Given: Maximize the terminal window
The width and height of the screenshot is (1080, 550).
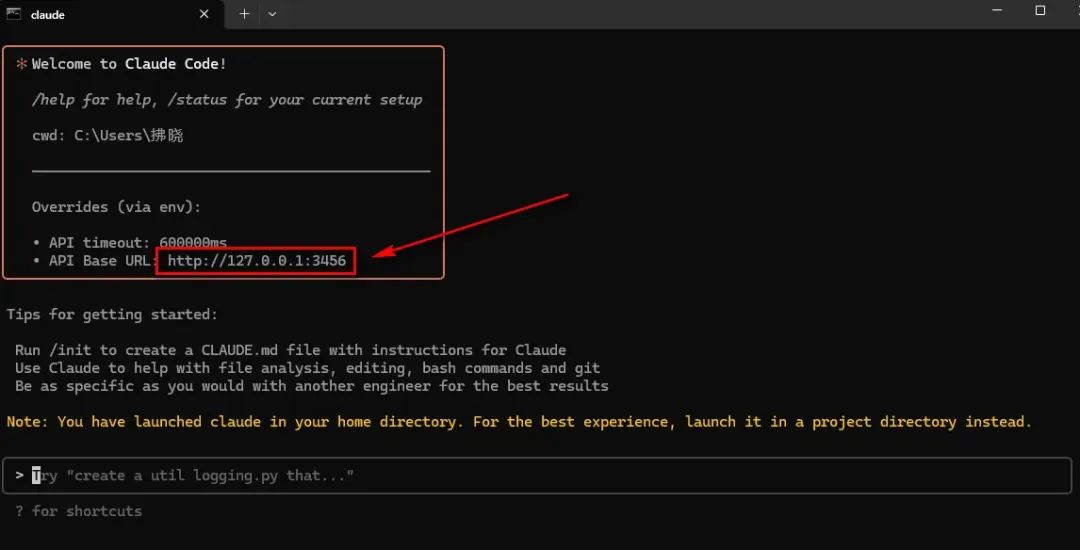Looking at the screenshot, I should 1040,10.
